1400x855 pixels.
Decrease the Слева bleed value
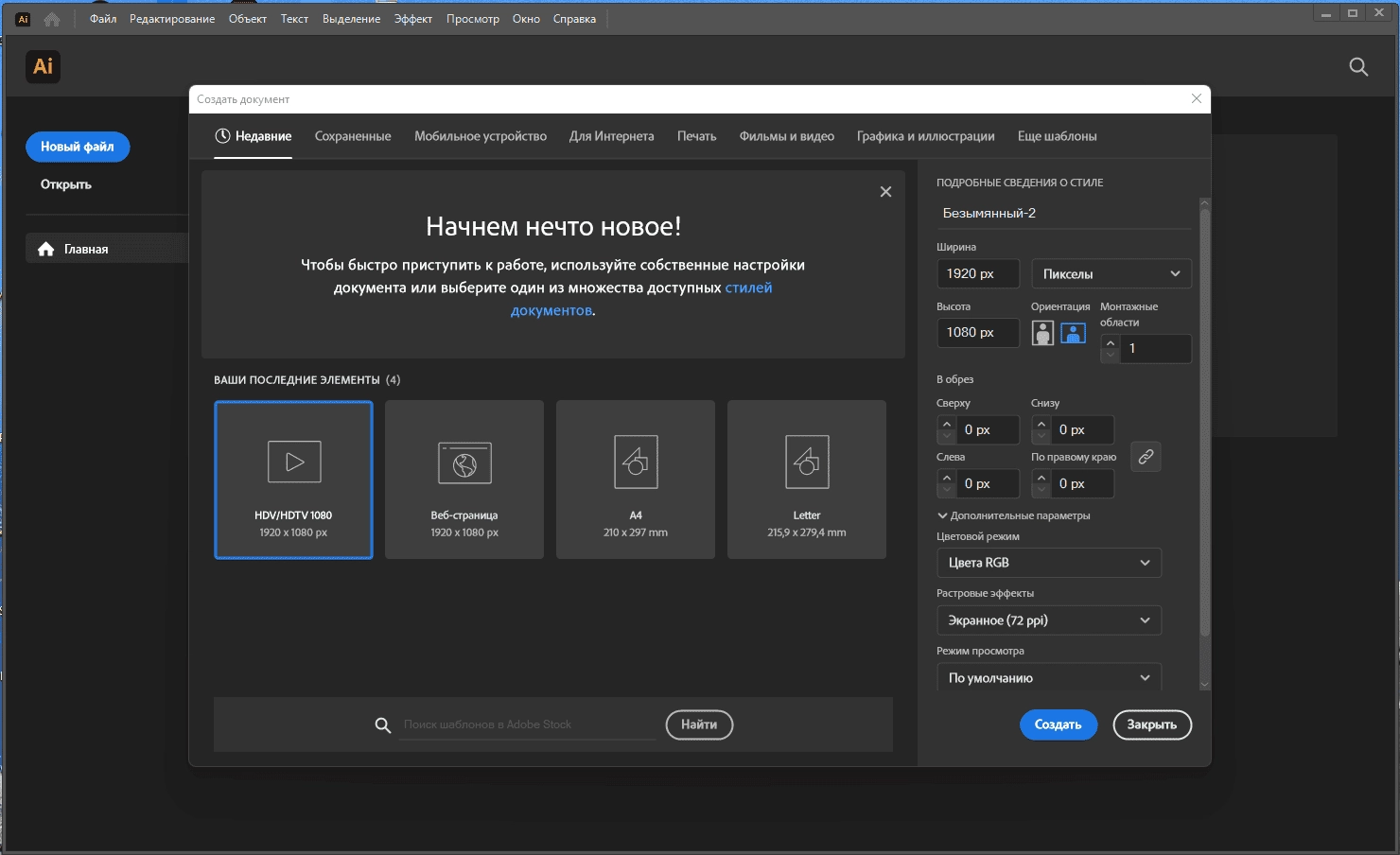(x=947, y=491)
